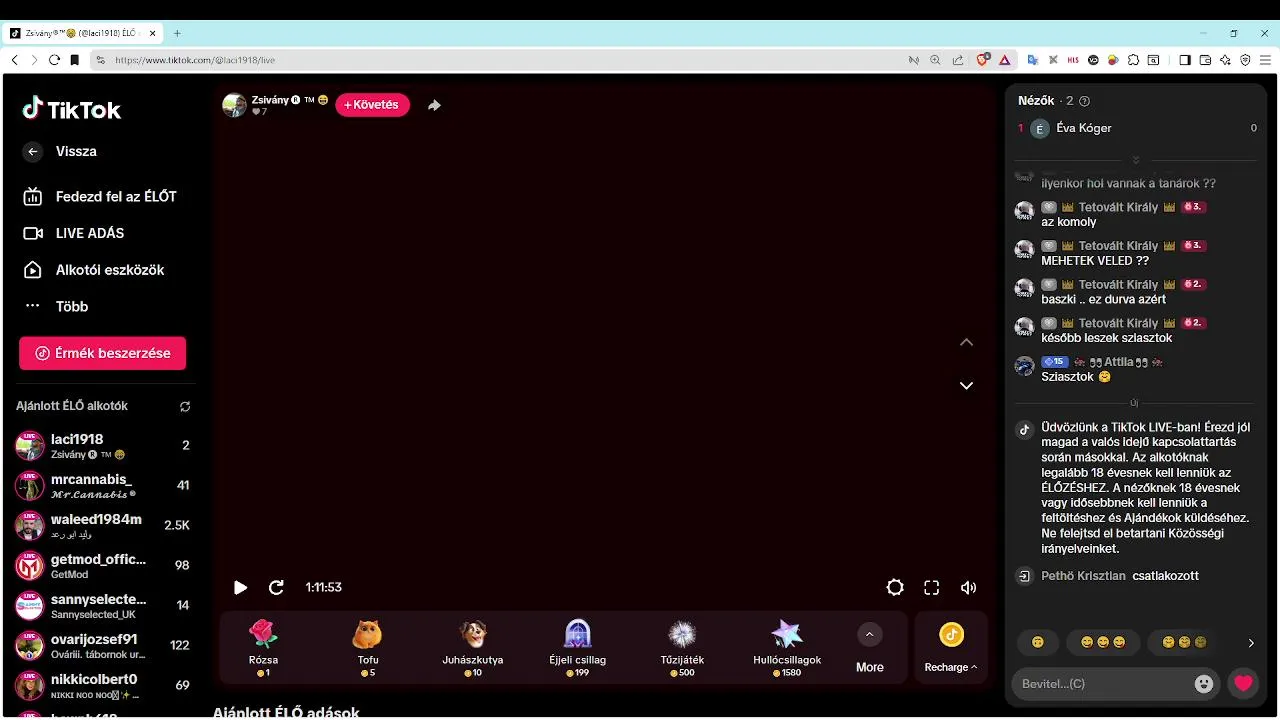
Task: Expand More gifts
Action: click(869, 648)
